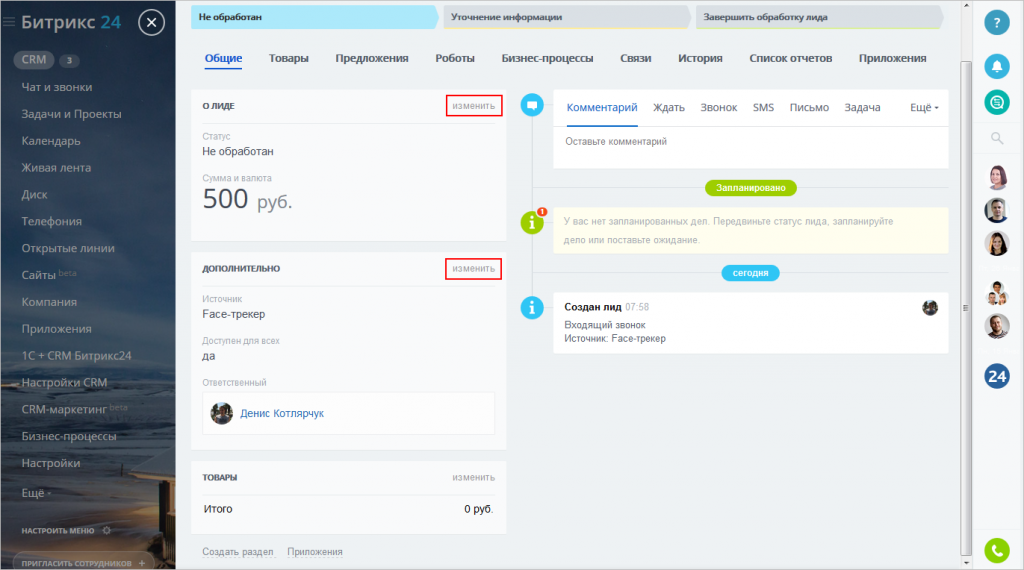This screenshot has width=1024, height=570.
Task: Switch to Бизнес-процессы tab
Action: 547,58
